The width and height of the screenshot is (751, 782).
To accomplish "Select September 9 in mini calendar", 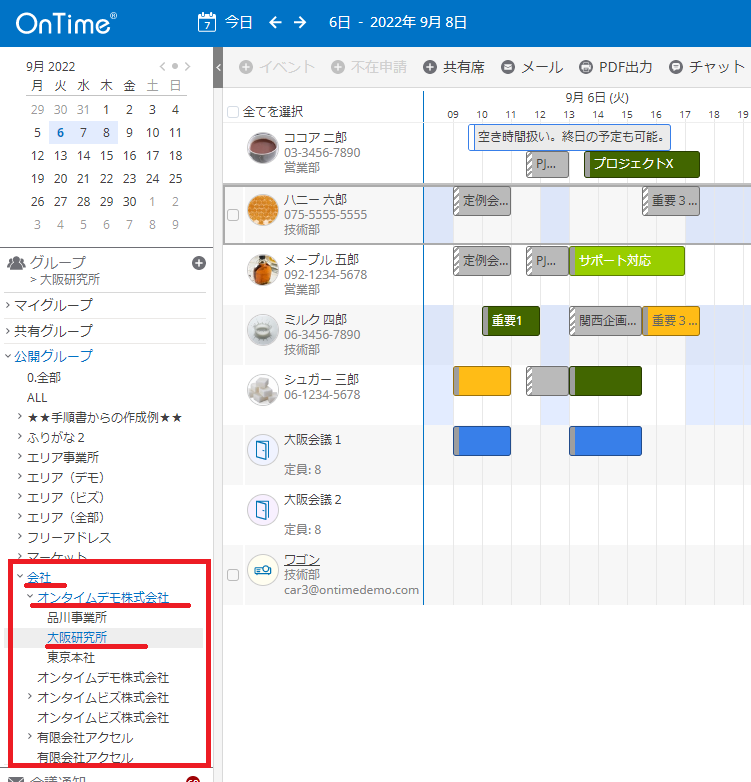I will (x=129, y=133).
